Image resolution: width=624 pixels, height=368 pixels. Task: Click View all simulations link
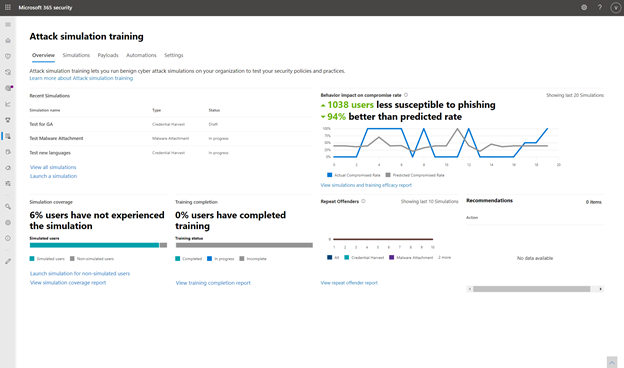point(53,167)
